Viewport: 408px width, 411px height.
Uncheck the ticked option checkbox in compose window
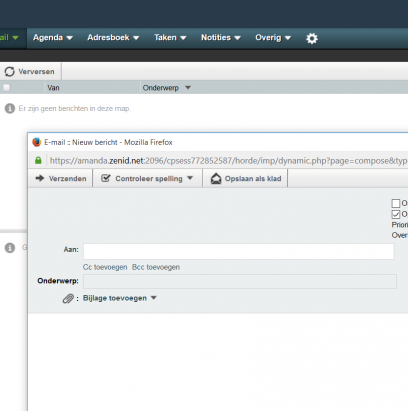click(396, 214)
